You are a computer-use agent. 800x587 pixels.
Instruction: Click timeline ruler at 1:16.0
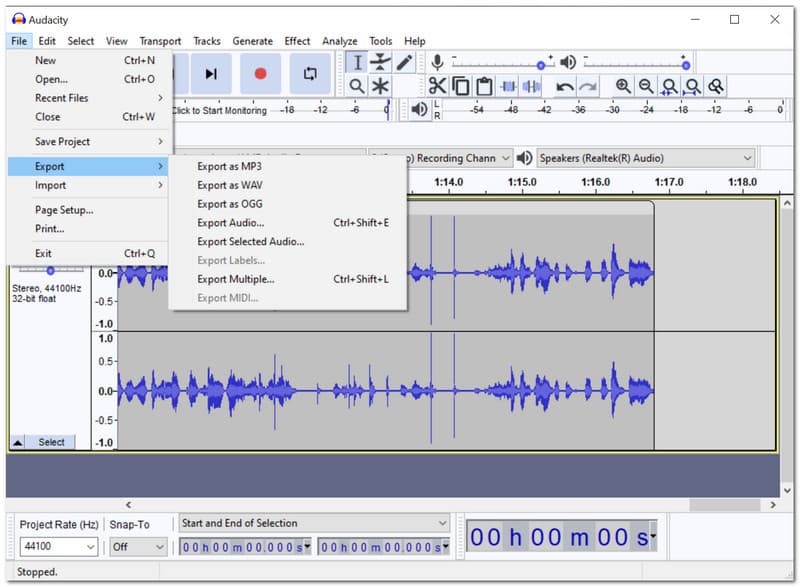595,182
